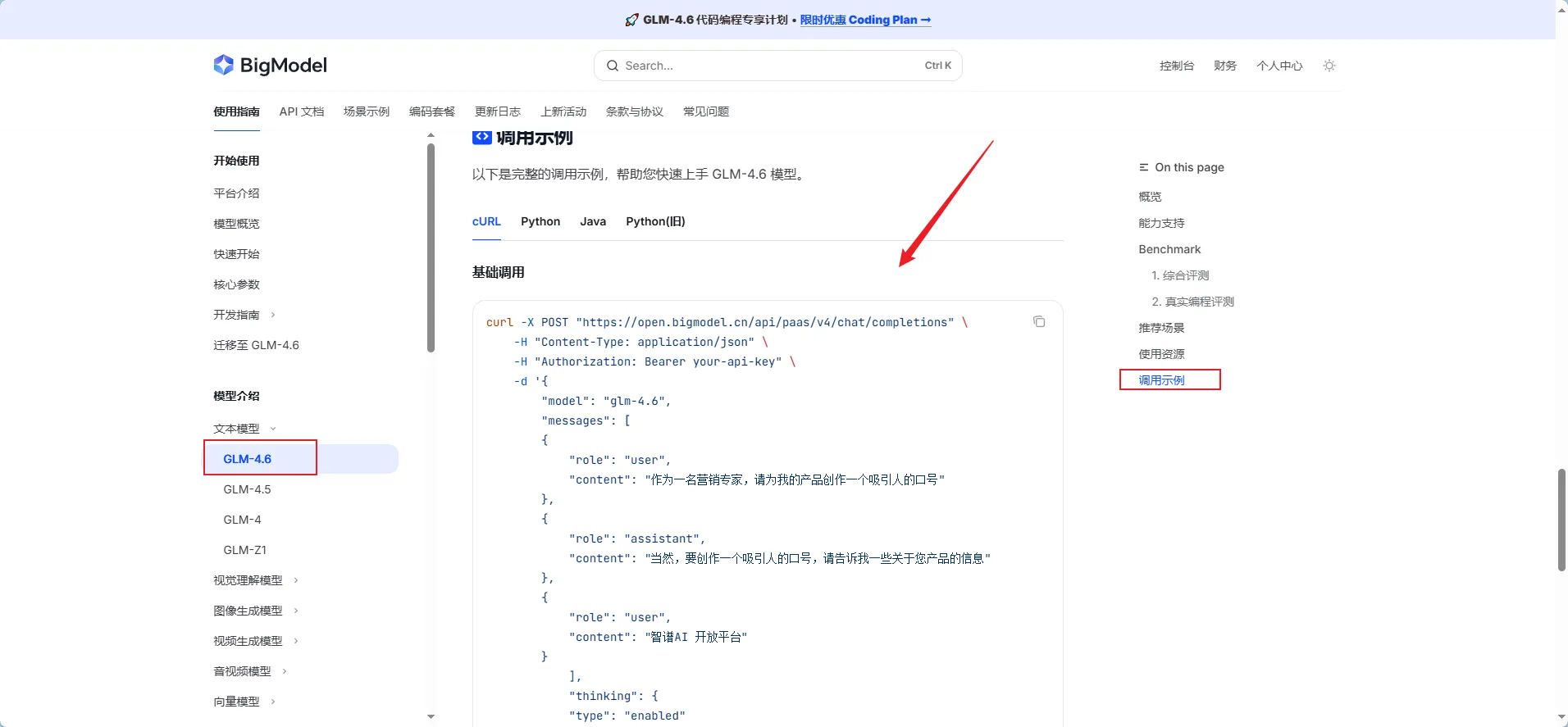1568x727 pixels.
Task: Click the On this page list icon
Action: (1143, 167)
